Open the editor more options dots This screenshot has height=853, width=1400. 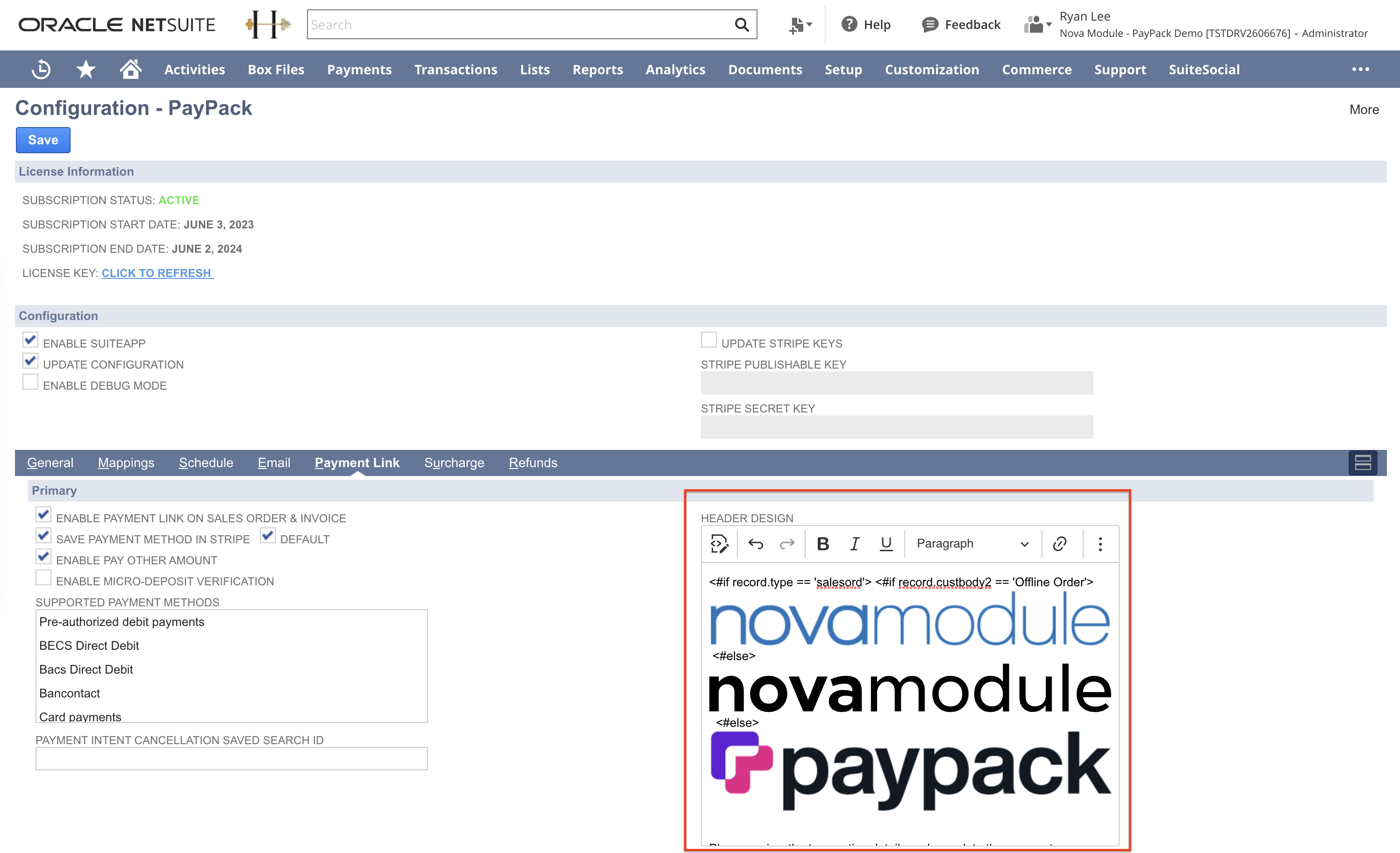pyautogui.click(x=1100, y=543)
